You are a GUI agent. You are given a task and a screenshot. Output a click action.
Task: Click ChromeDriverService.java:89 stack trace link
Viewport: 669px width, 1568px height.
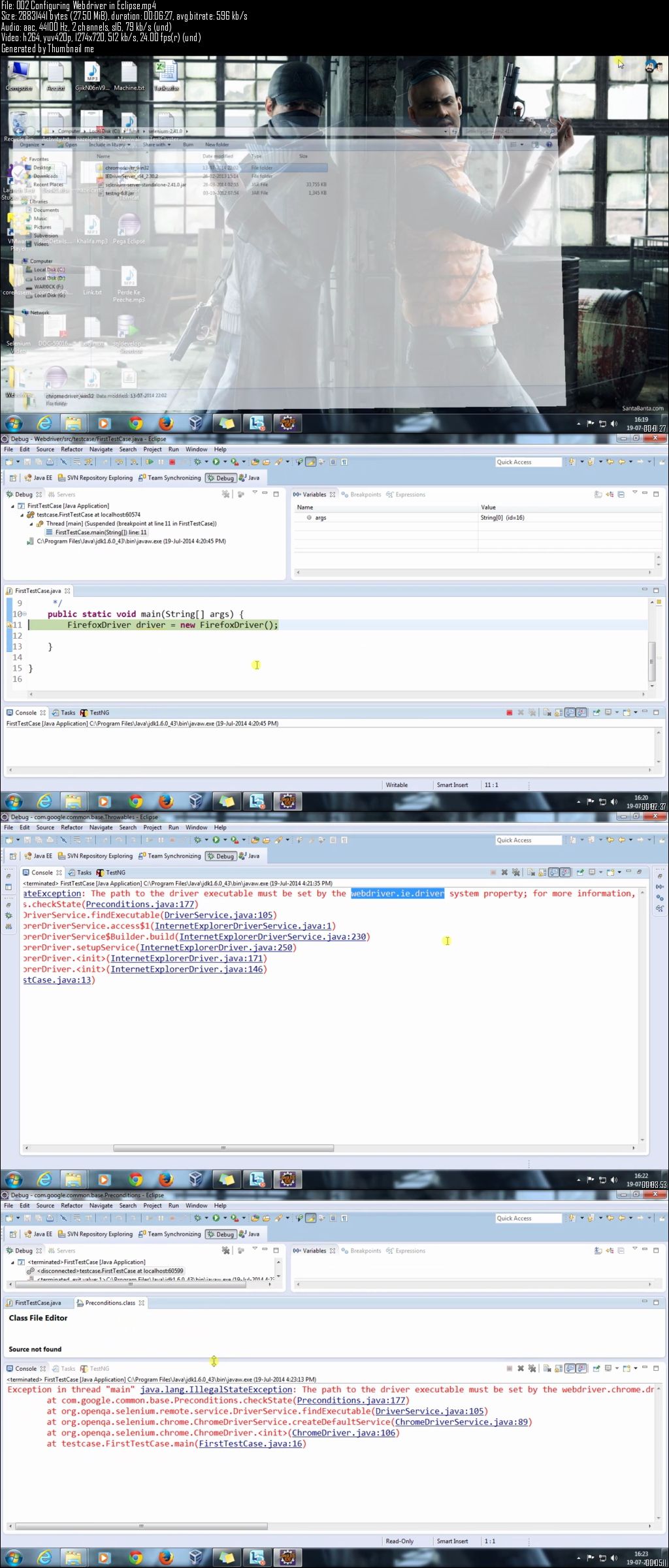pos(461,1422)
